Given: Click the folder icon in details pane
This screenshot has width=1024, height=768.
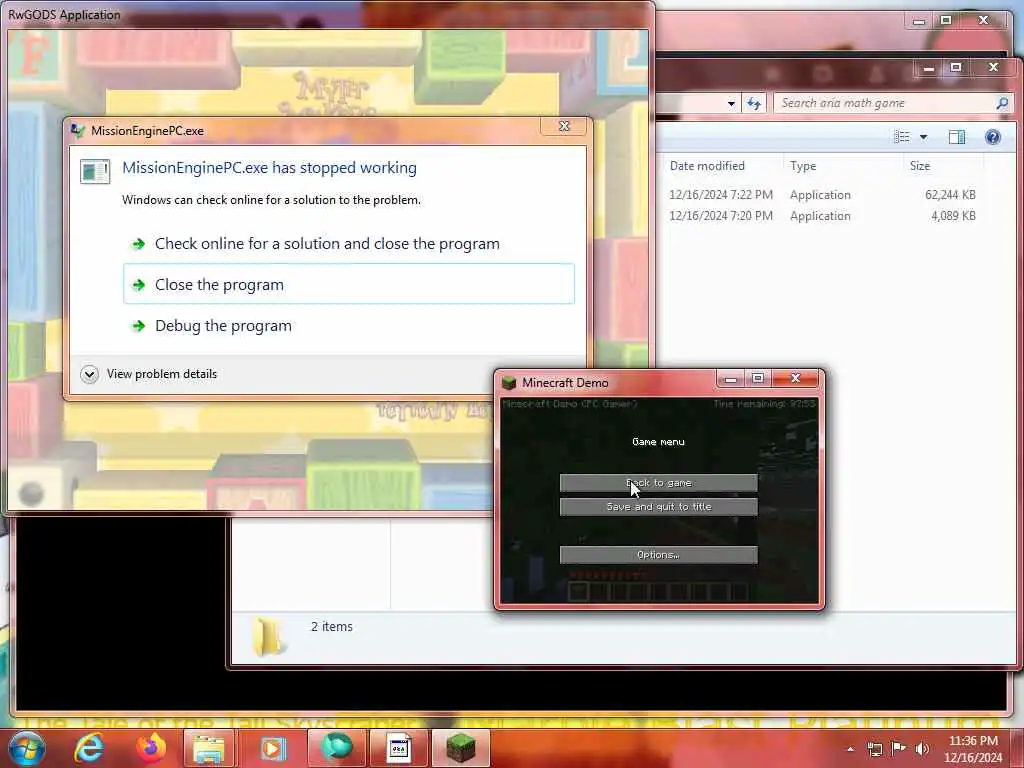Looking at the screenshot, I should click(268, 636).
